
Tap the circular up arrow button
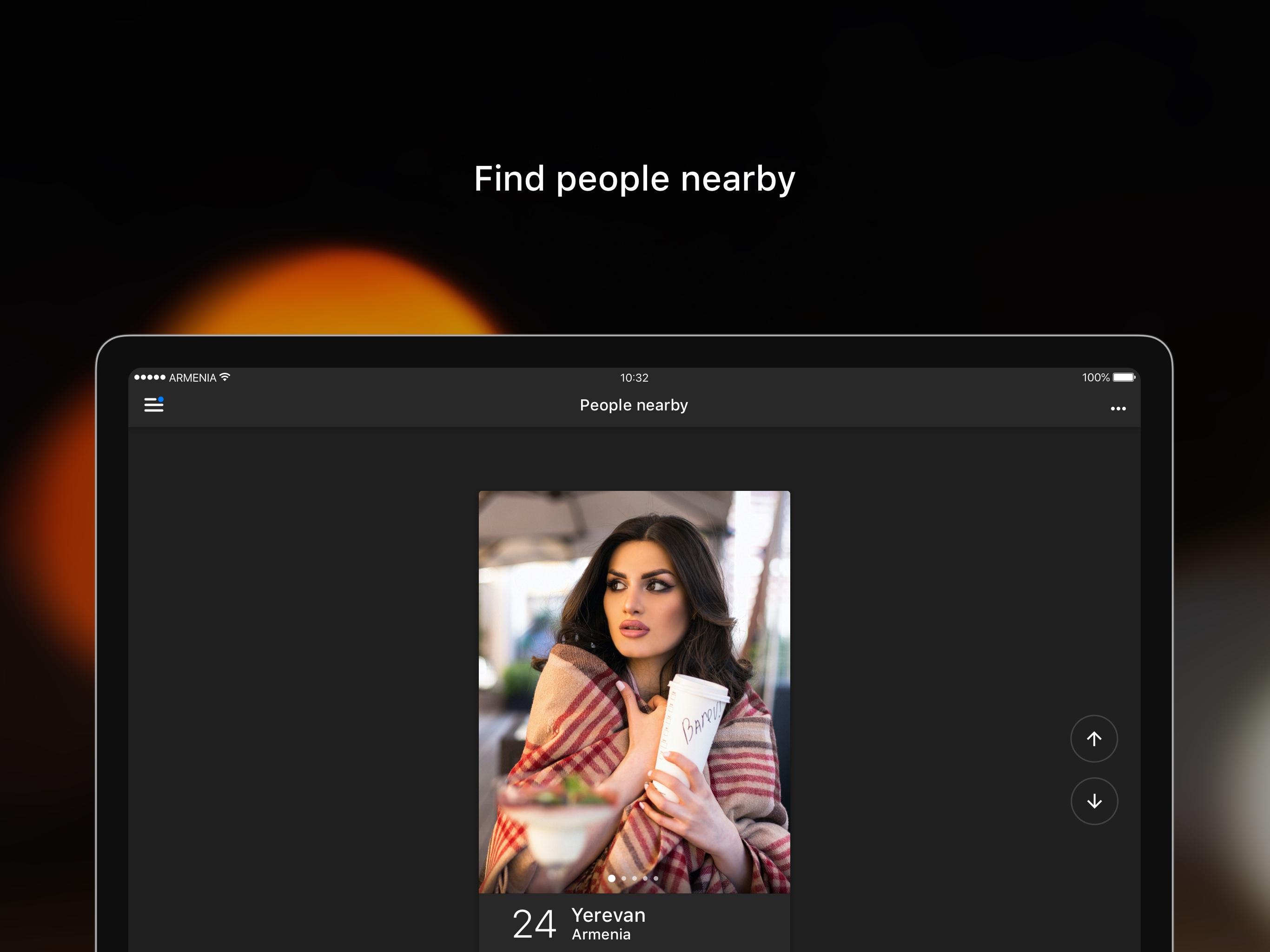[x=1094, y=738]
